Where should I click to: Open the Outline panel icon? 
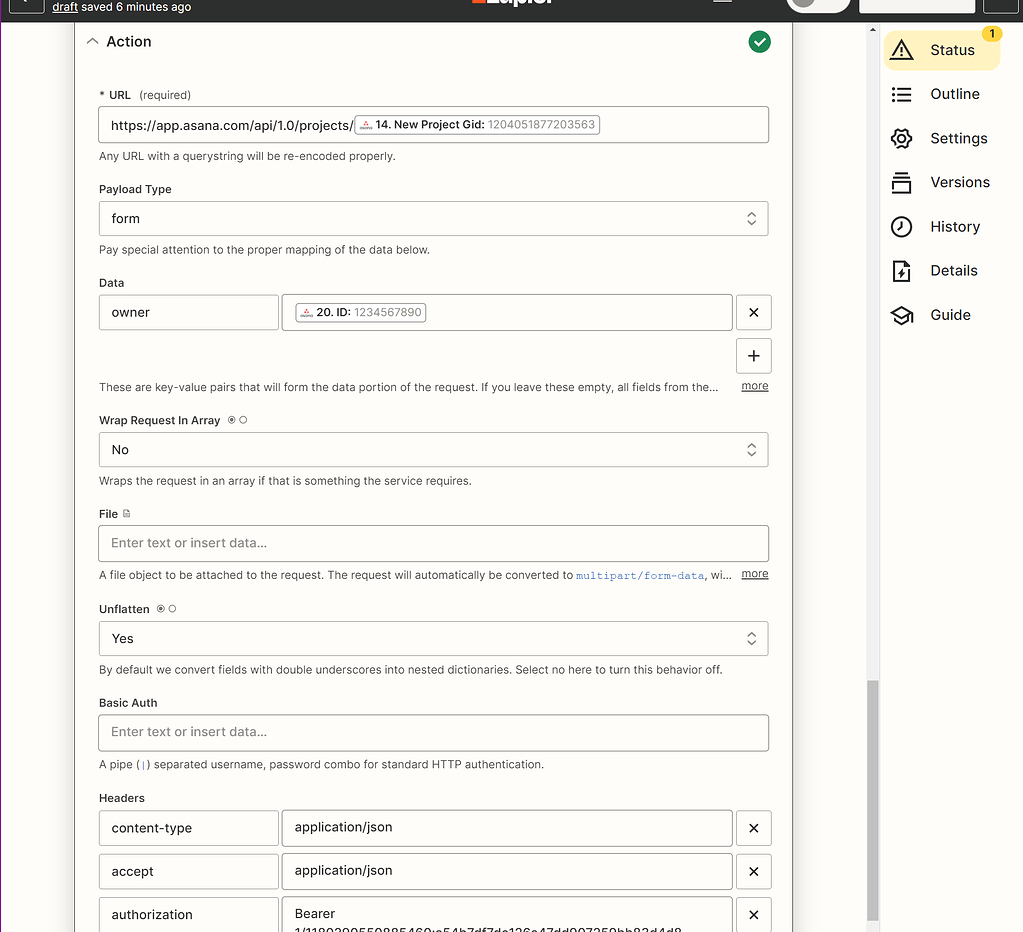(x=902, y=93)
